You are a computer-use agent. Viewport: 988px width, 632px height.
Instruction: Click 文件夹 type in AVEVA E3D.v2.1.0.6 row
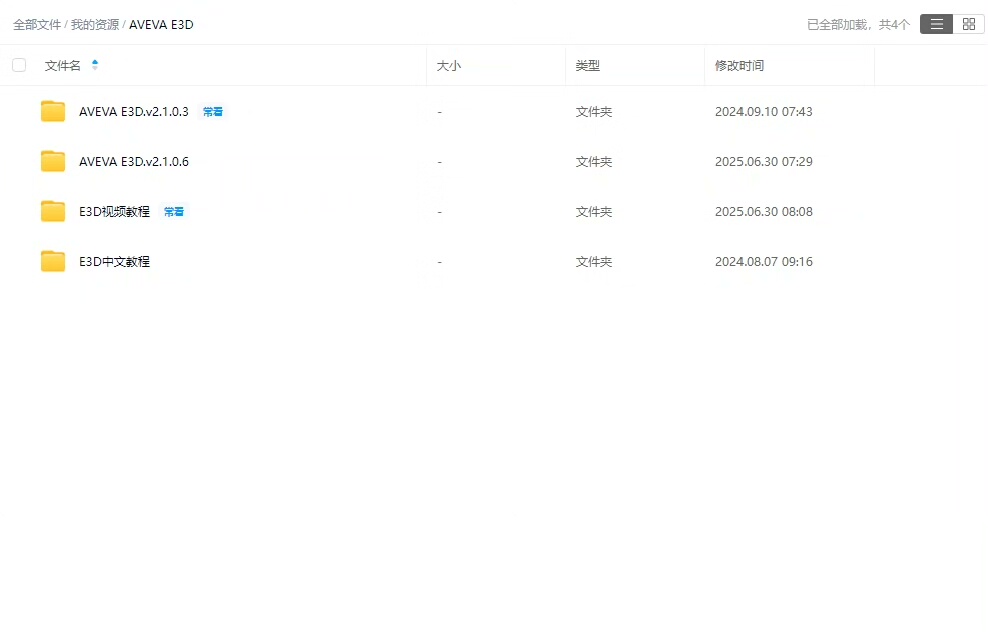pyautogui.click(x=594, y=162)
